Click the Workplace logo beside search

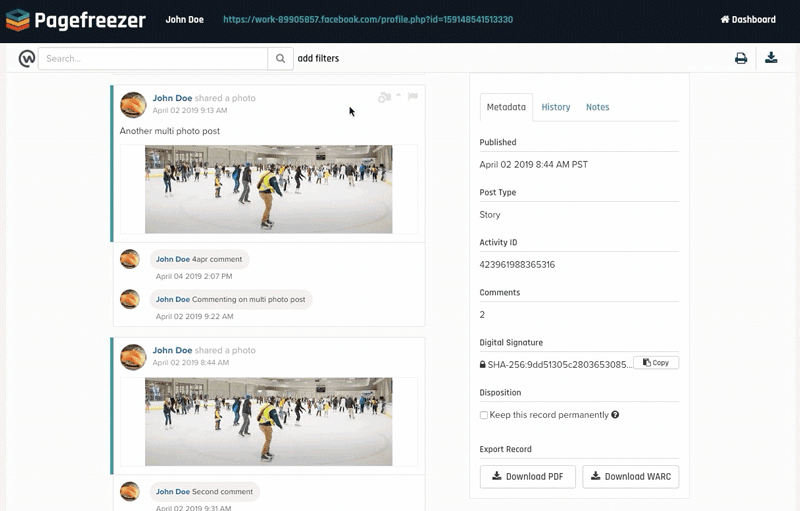click(x=27, y=59)
